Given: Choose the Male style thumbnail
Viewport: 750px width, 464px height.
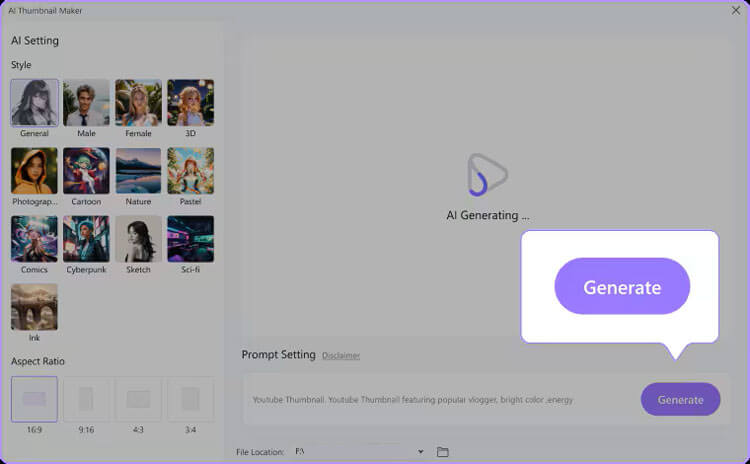Looking at the screenshot, I should pyautogui.click(x=86, y=102).
